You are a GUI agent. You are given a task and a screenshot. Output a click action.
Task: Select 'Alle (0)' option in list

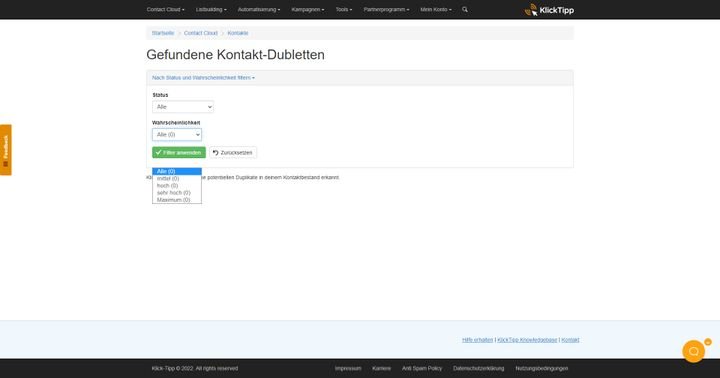[x=177, y=171]
